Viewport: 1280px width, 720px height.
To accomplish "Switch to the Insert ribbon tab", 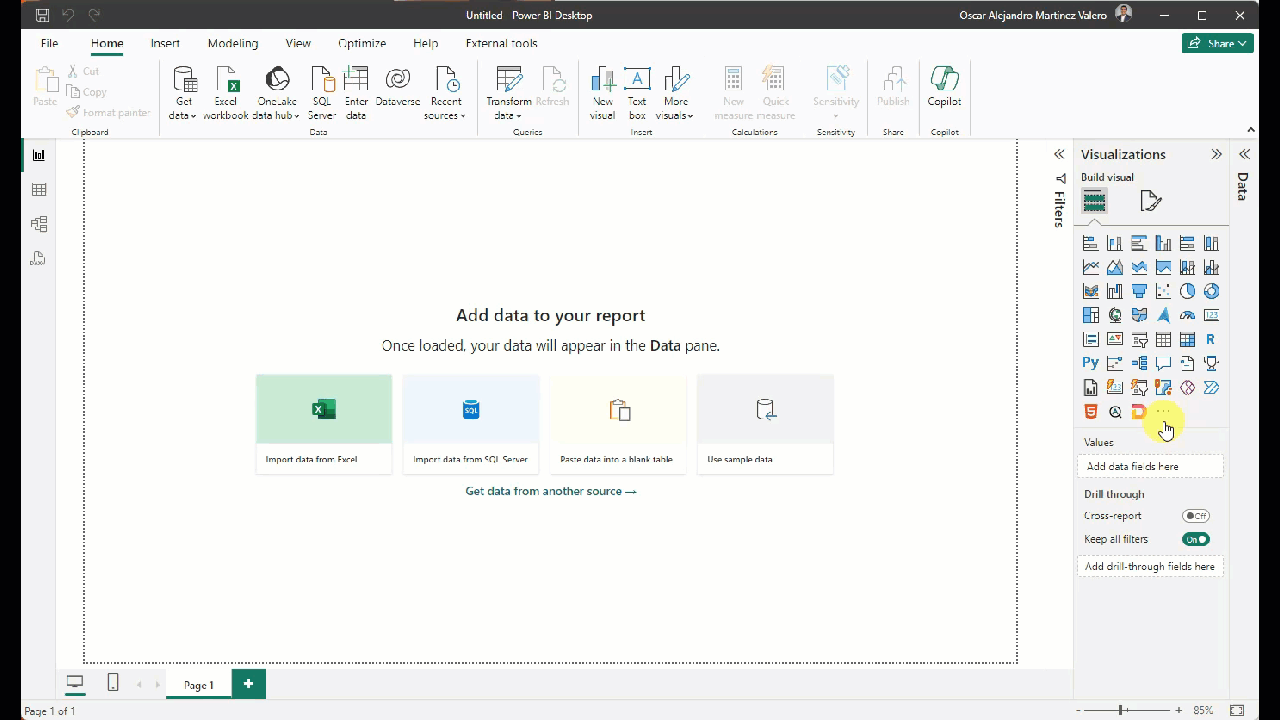I will [x=165, y=43].
